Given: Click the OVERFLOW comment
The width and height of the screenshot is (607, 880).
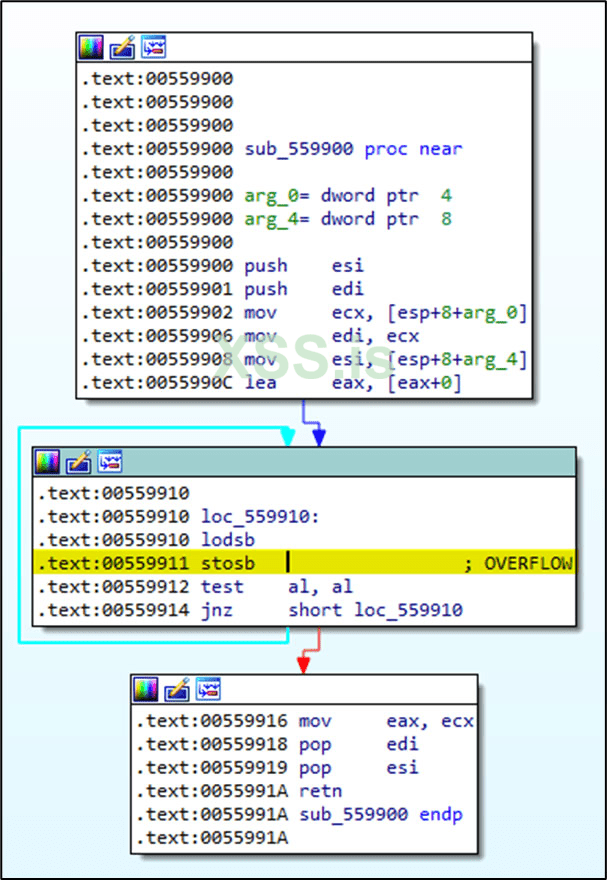Looking at the screenshot, I should point(518,563).
